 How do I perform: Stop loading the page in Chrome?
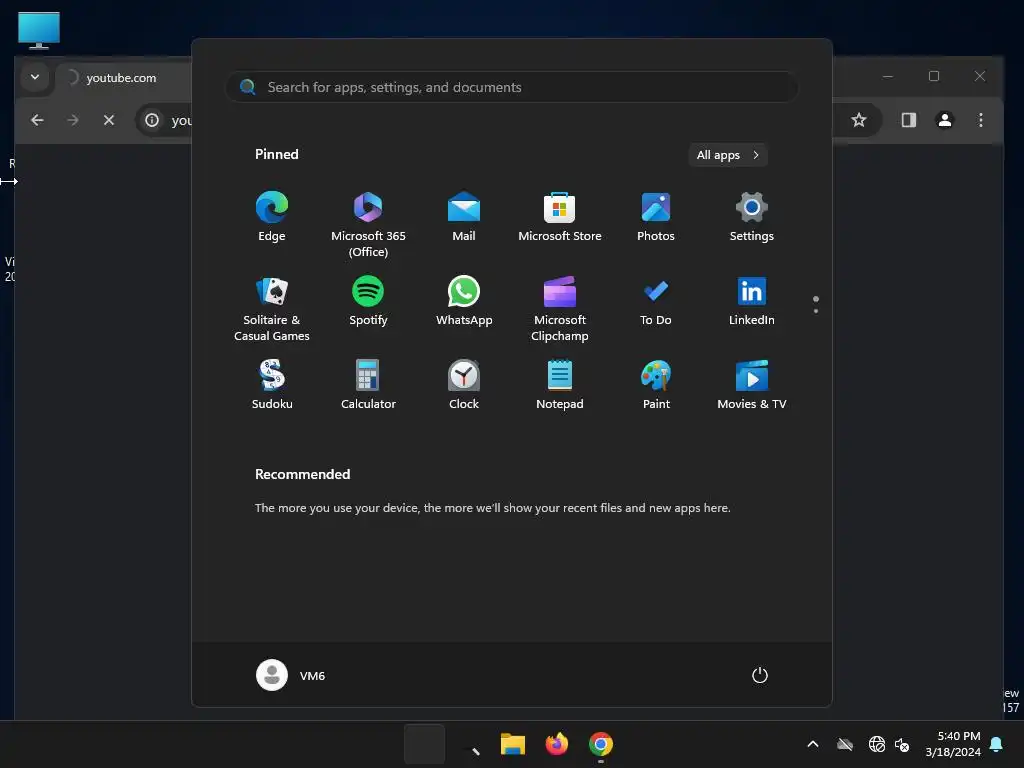(x=109, y=120)
